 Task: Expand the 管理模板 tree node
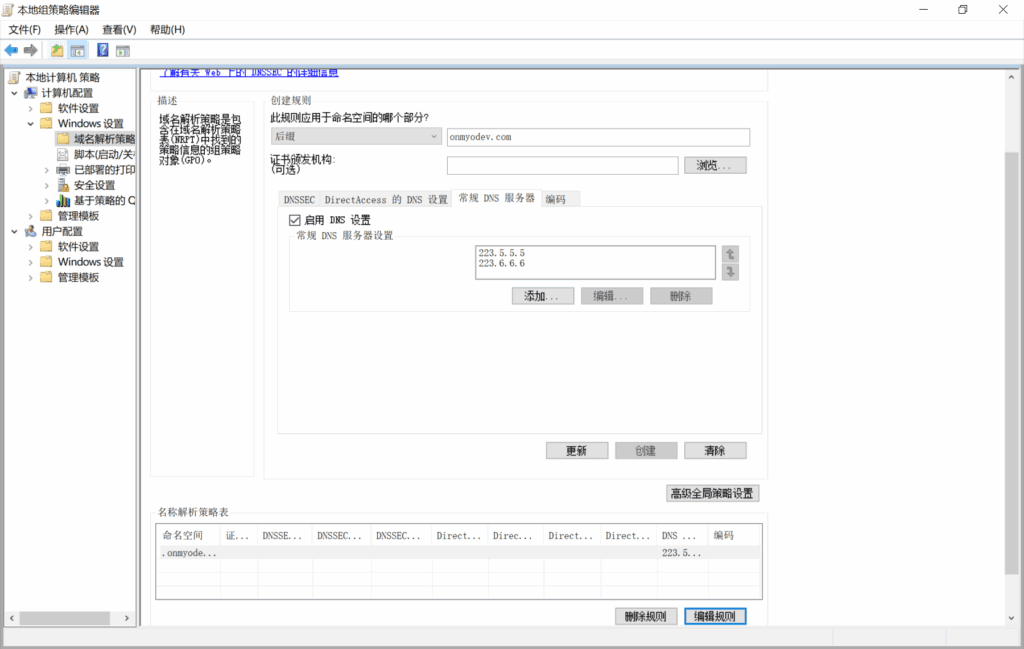(x=31, y=215)
